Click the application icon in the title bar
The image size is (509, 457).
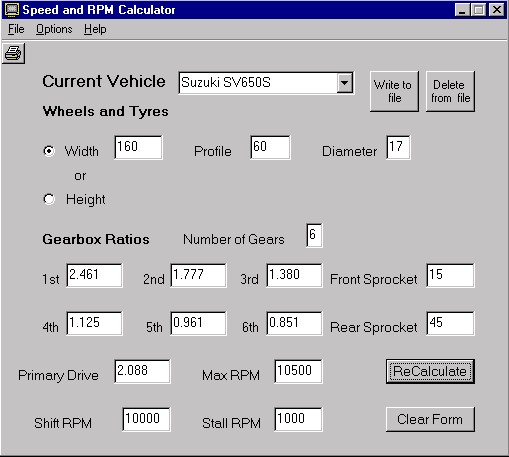(12, 10)
